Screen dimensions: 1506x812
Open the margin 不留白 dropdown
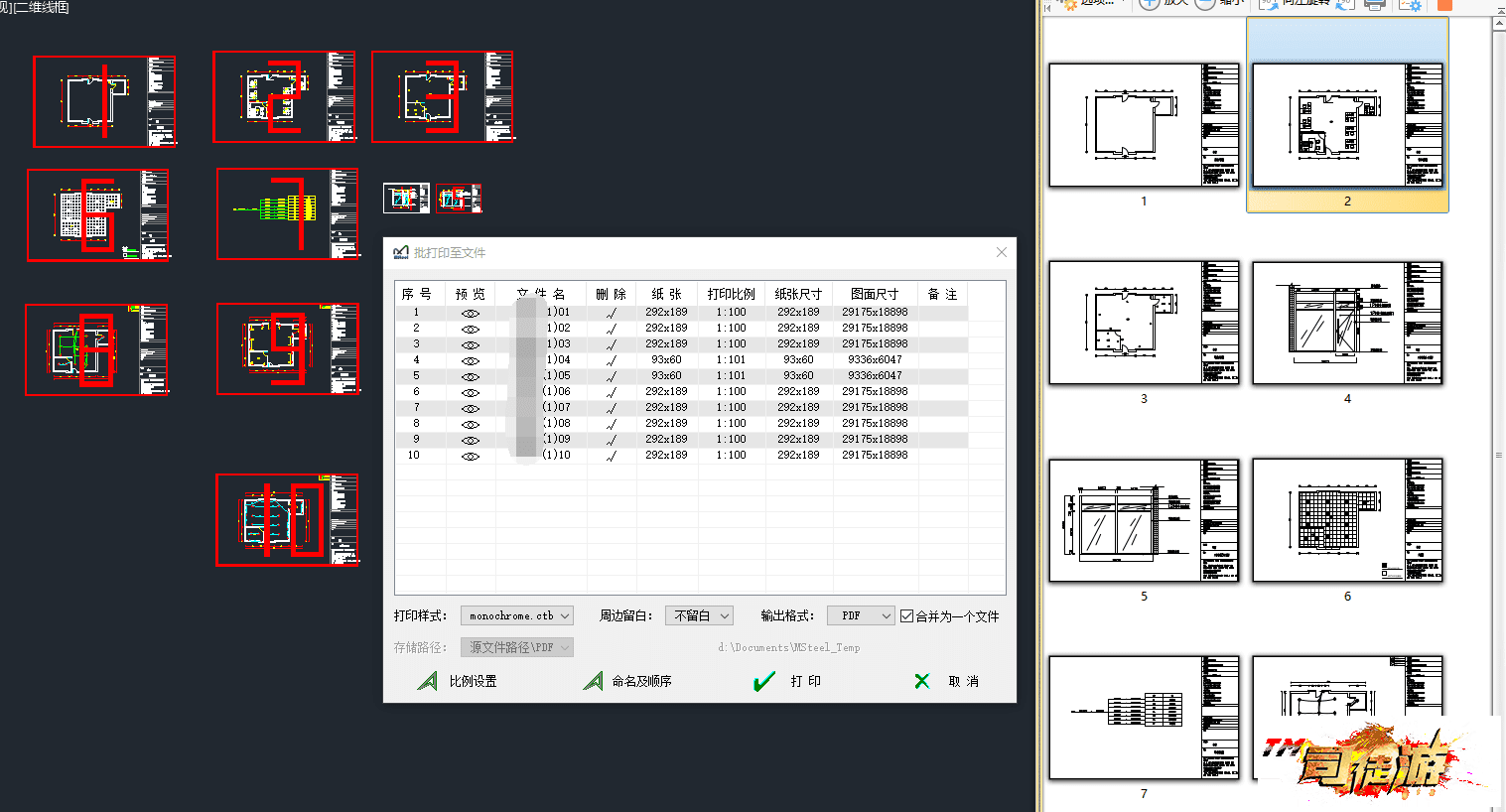(x=699, y=615)
